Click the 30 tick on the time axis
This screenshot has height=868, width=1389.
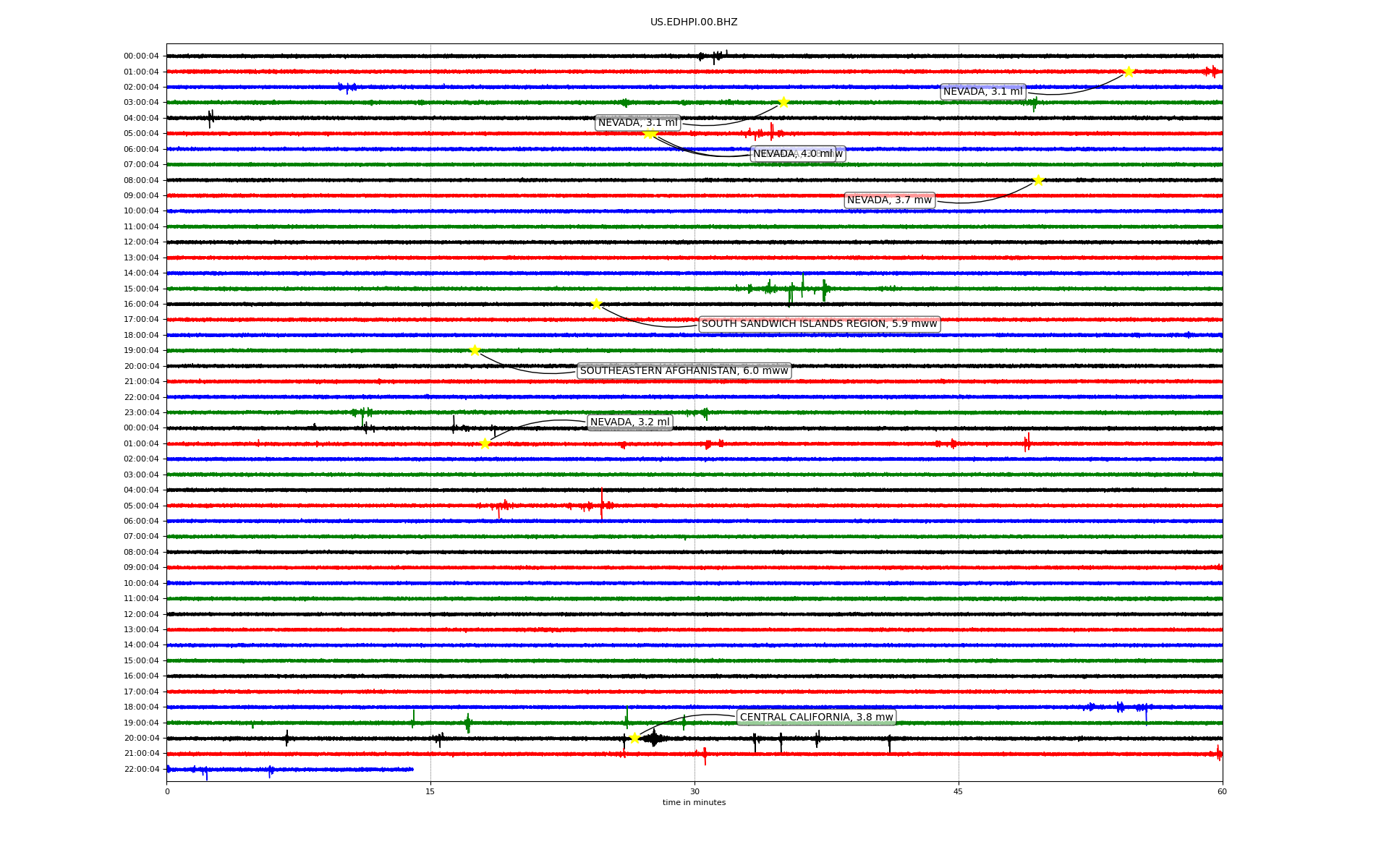coord(694,791)
